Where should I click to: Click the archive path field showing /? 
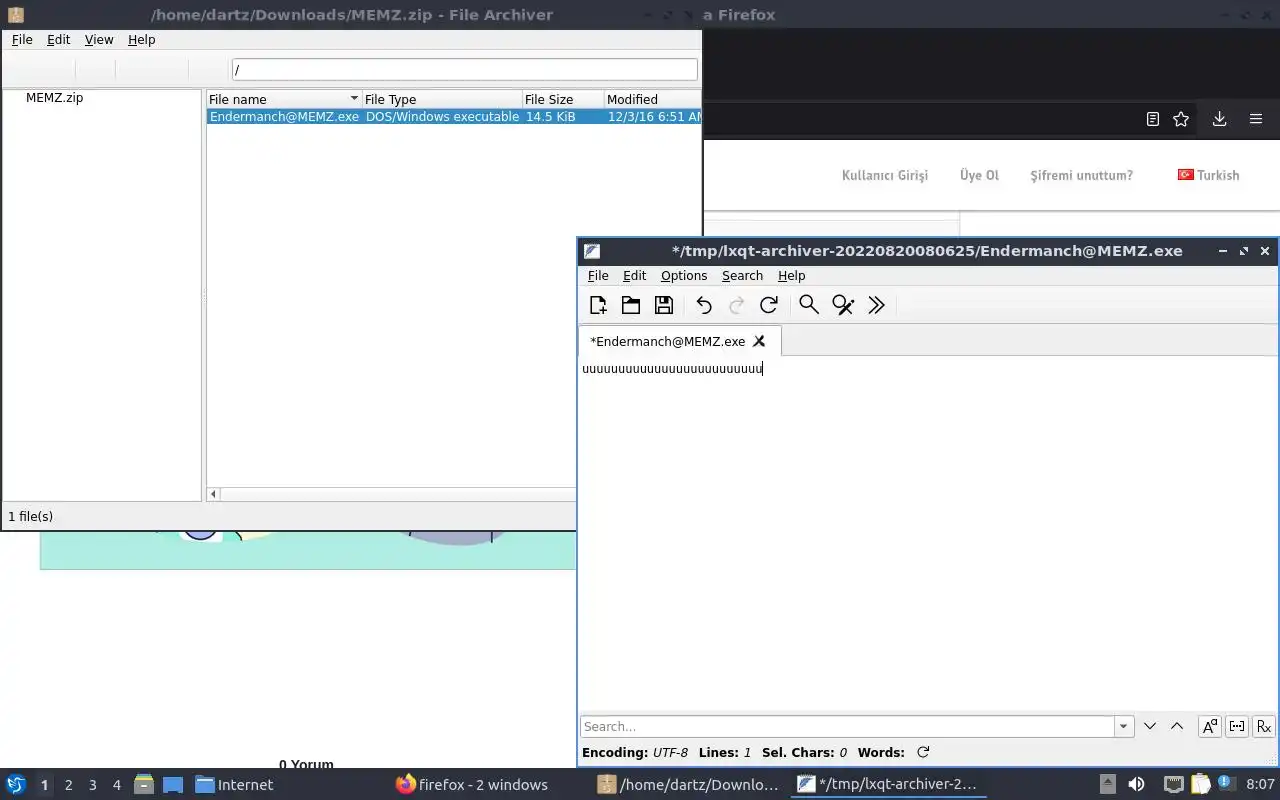464,70
